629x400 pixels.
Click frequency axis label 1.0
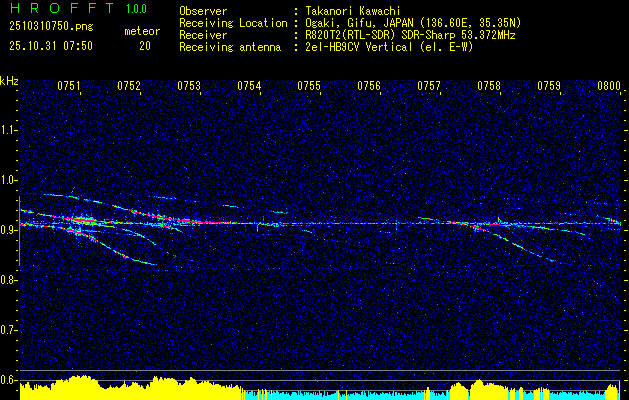pyautogui.click(x=8, y=180)
